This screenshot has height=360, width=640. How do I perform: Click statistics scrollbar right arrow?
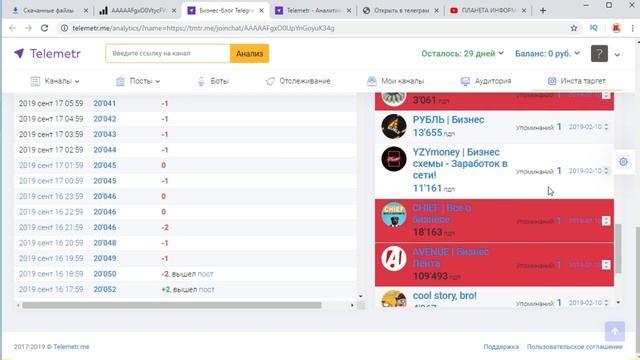tap(352, 305)
